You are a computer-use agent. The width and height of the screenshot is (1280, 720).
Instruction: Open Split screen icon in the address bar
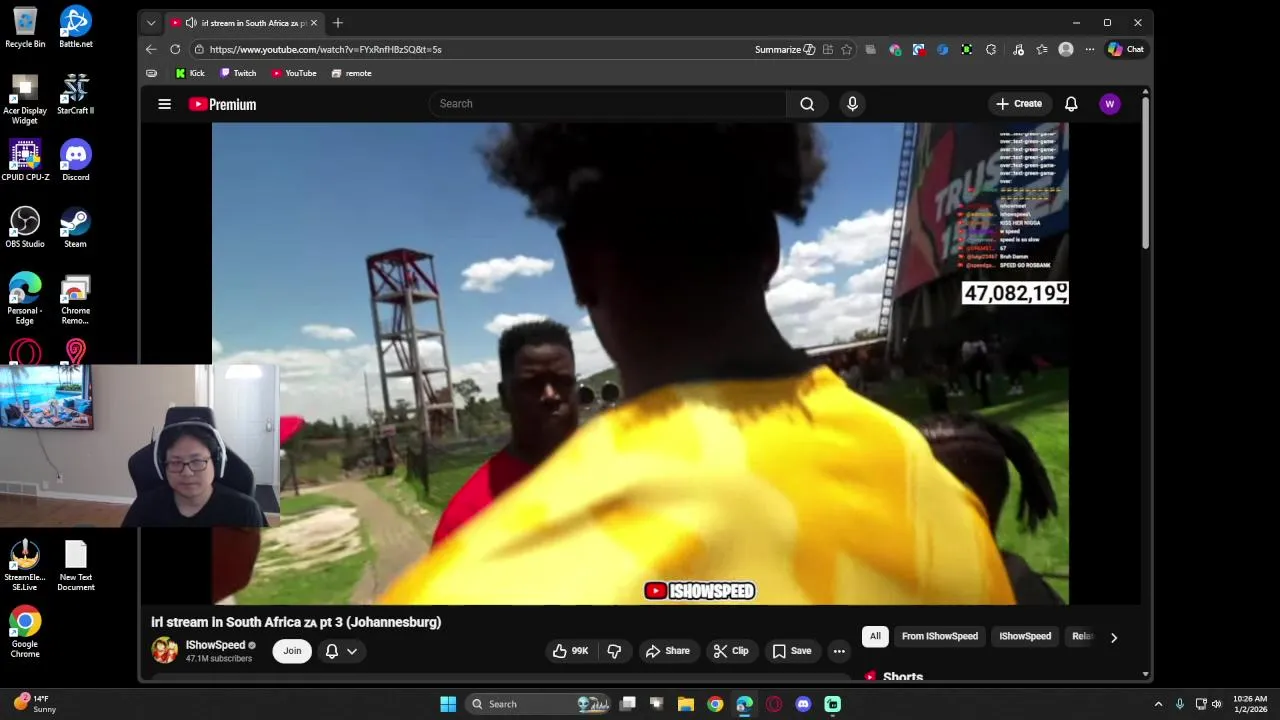[827, 49]
